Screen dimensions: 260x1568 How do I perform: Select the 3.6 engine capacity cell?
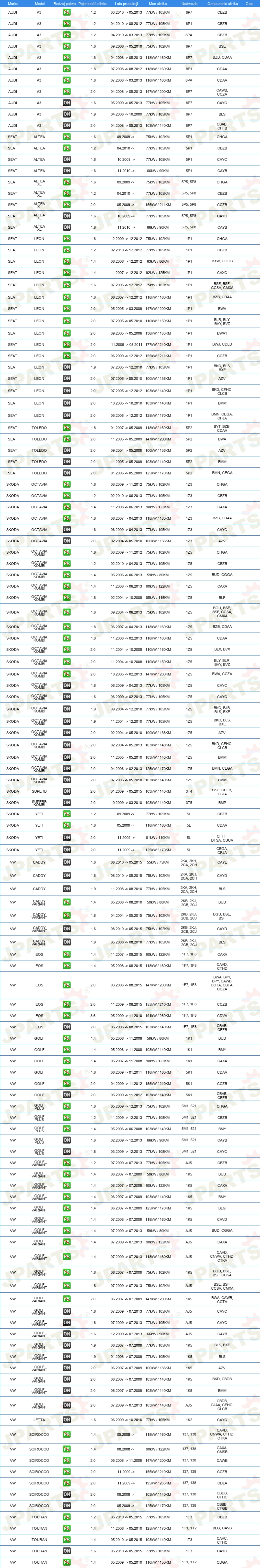(x=93, y=1015)
